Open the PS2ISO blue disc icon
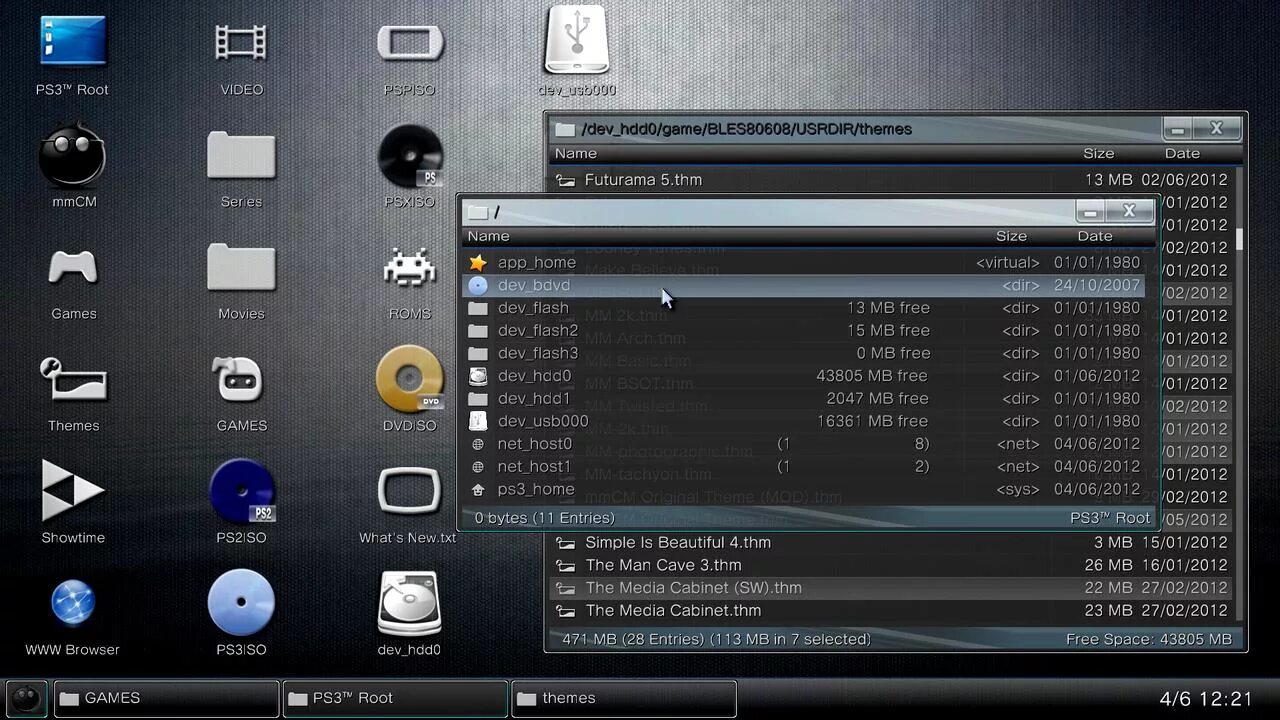Image resolution: width=1280 pixels, height=720 pixels. [x=241, y=491]
